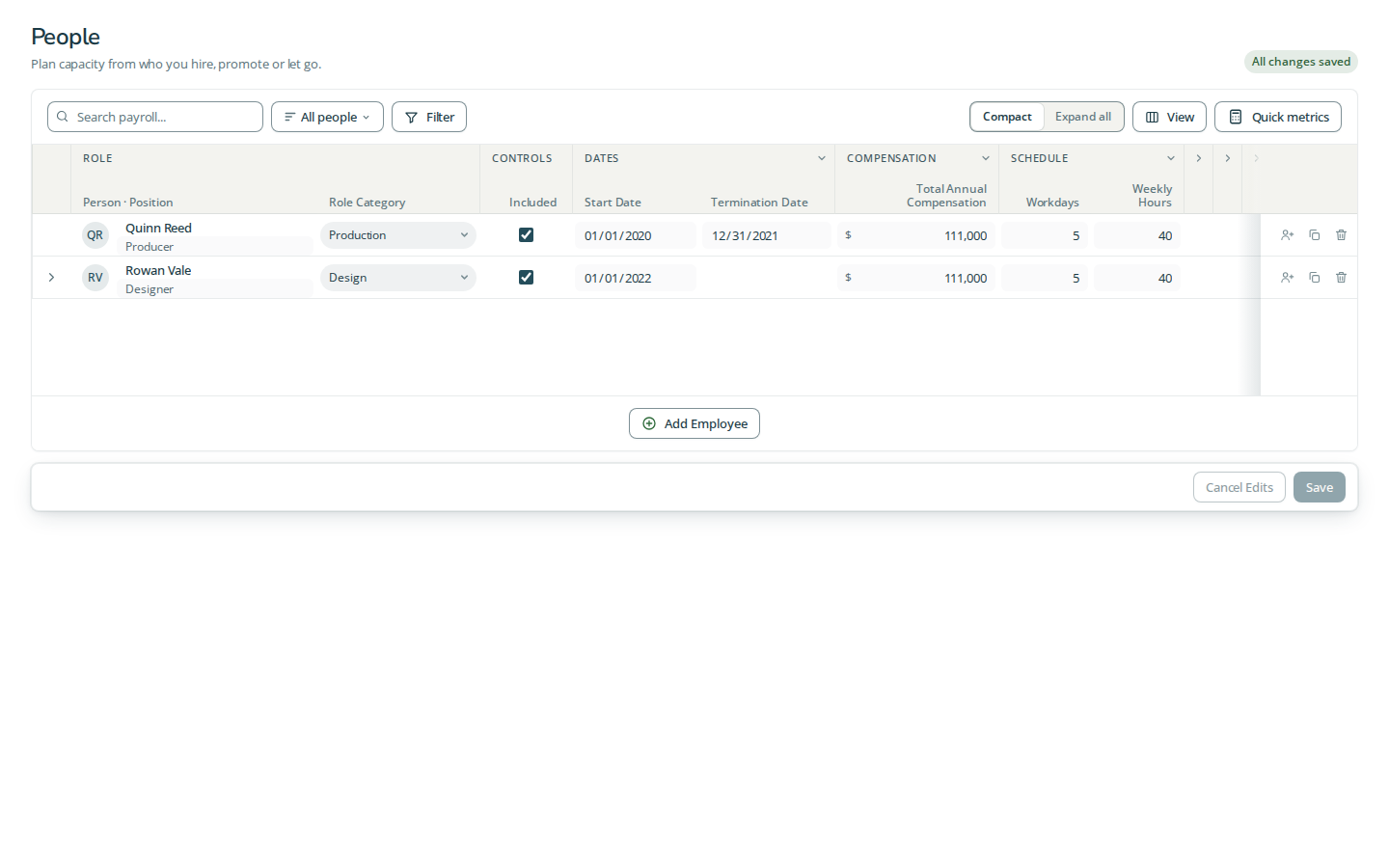
Task: Click the Producer position text
Action: (150, 247)
